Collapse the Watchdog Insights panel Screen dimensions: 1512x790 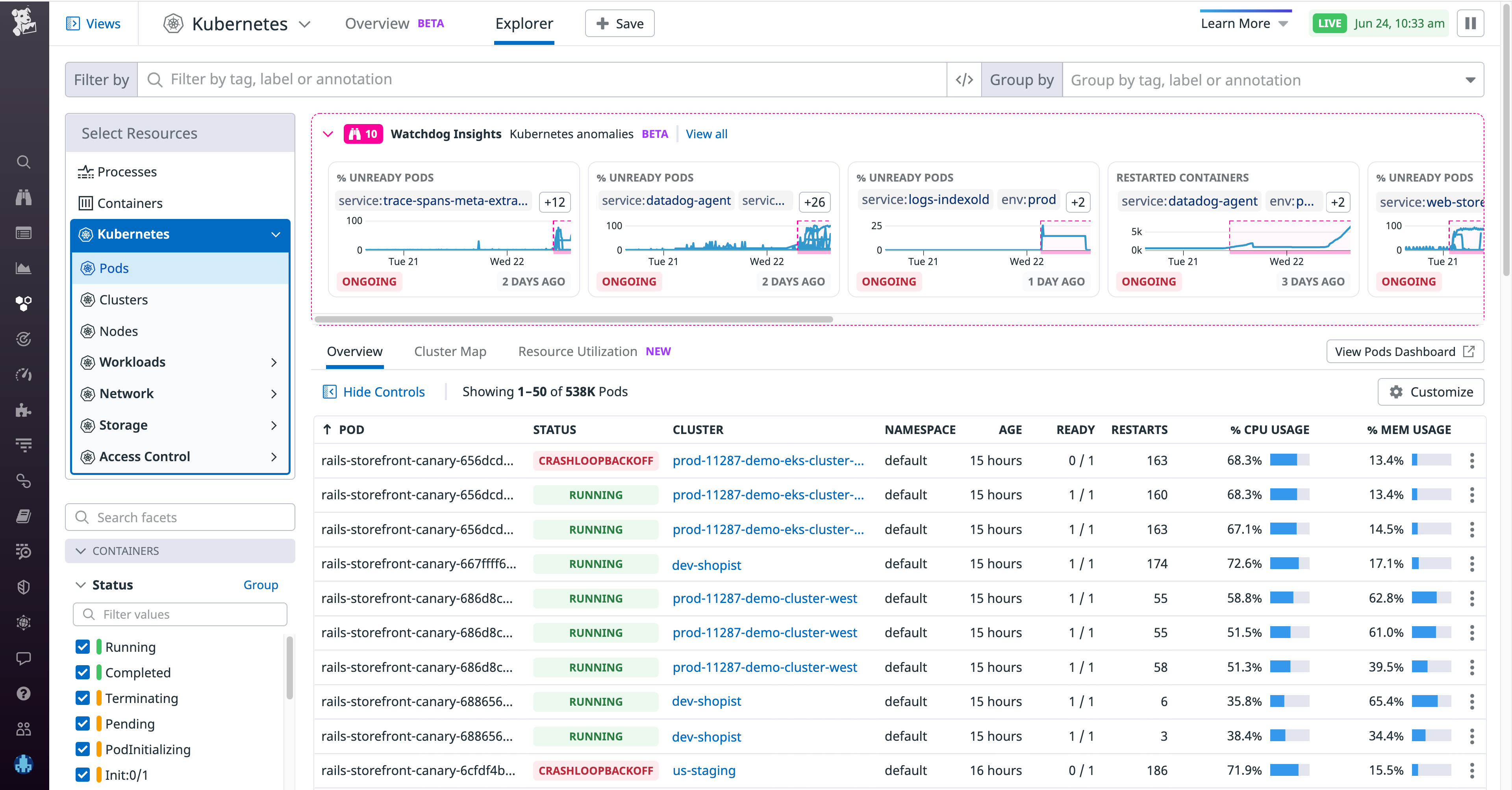coord(328,134)
